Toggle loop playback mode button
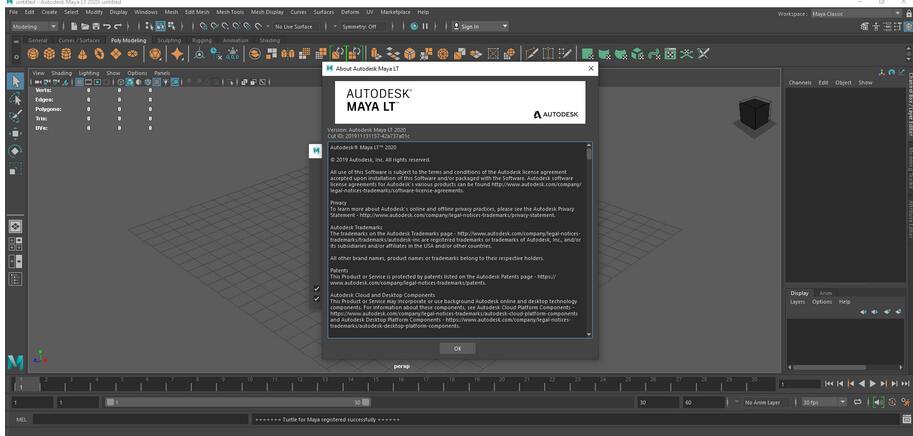The image size is (913, 436). 858,402
